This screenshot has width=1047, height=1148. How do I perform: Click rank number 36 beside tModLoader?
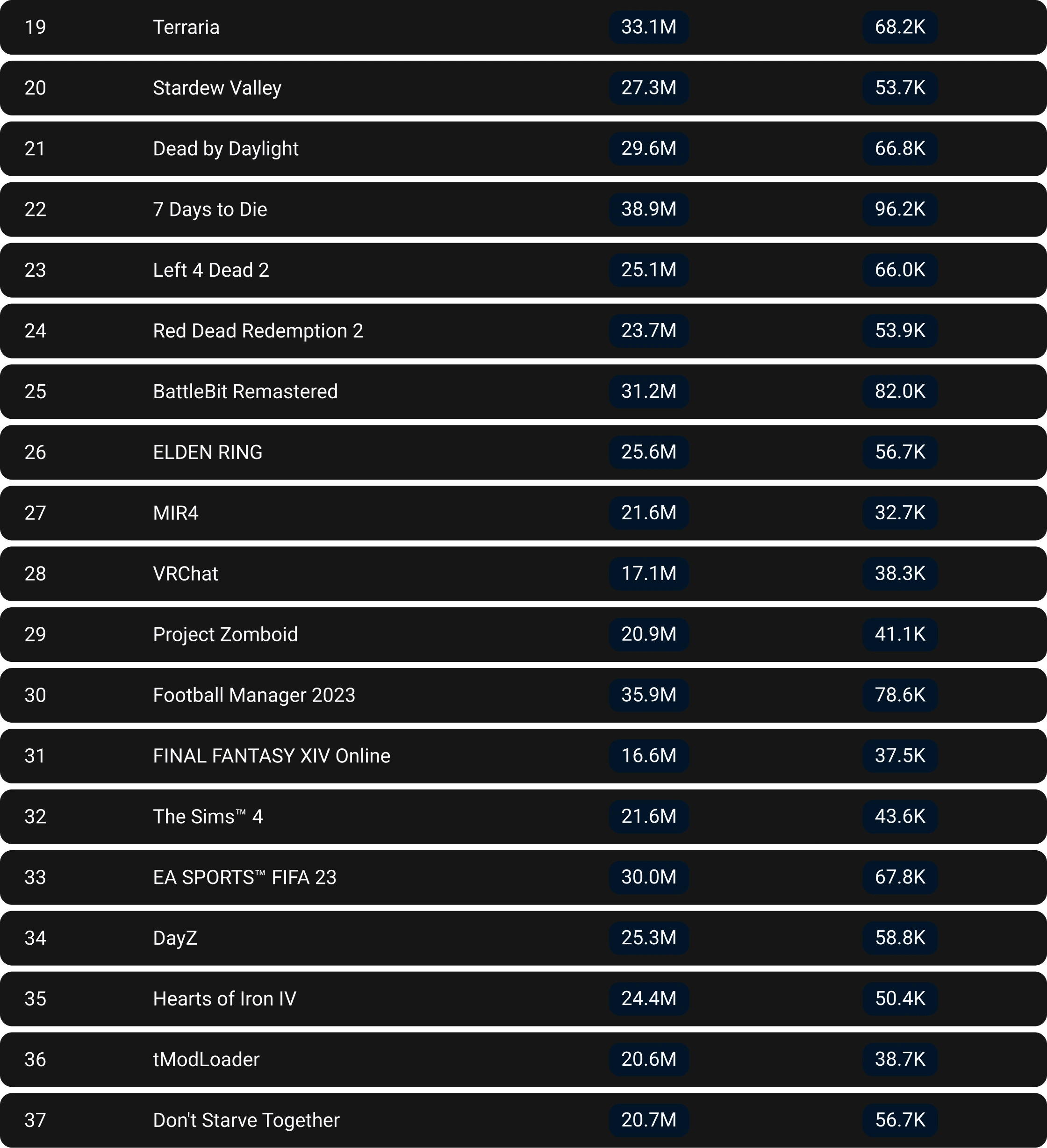point(36,1059)
